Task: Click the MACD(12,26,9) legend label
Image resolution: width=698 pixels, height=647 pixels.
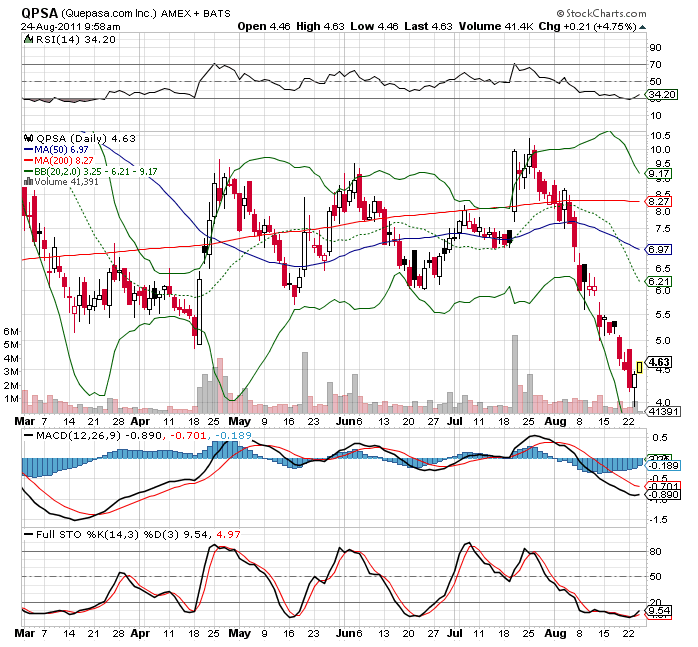Action: 60,437
